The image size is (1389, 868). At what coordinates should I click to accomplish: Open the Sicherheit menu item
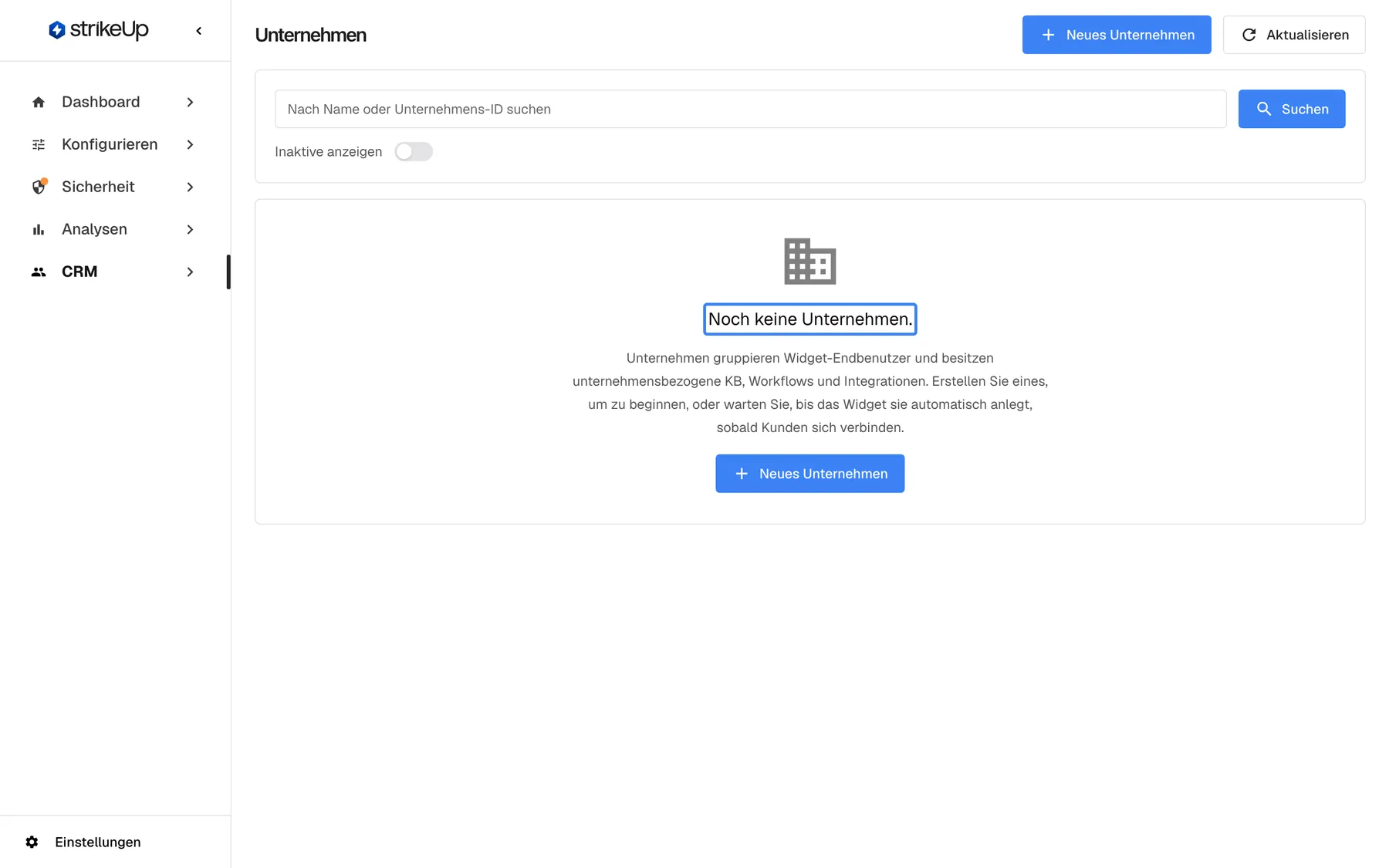pos(113,187)
